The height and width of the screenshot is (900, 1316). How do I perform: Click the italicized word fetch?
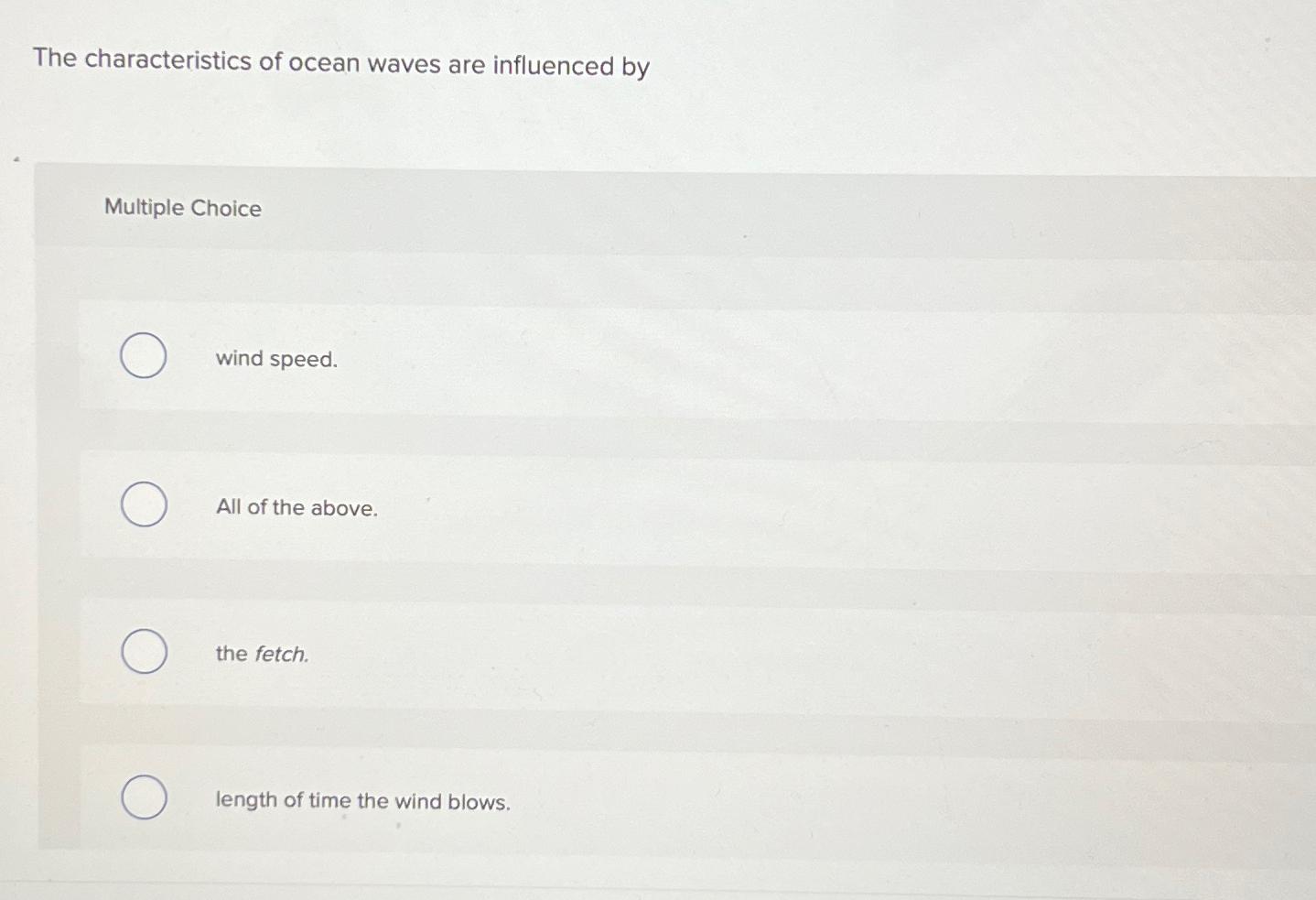(x=281, y=654)
